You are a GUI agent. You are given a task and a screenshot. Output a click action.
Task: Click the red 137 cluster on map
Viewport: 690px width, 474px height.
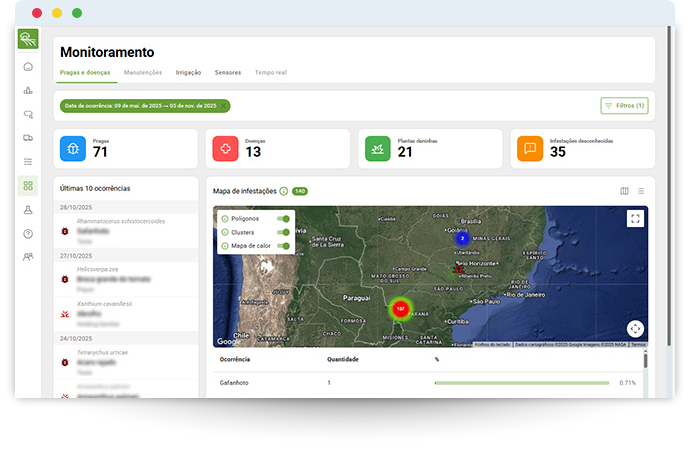400,309
